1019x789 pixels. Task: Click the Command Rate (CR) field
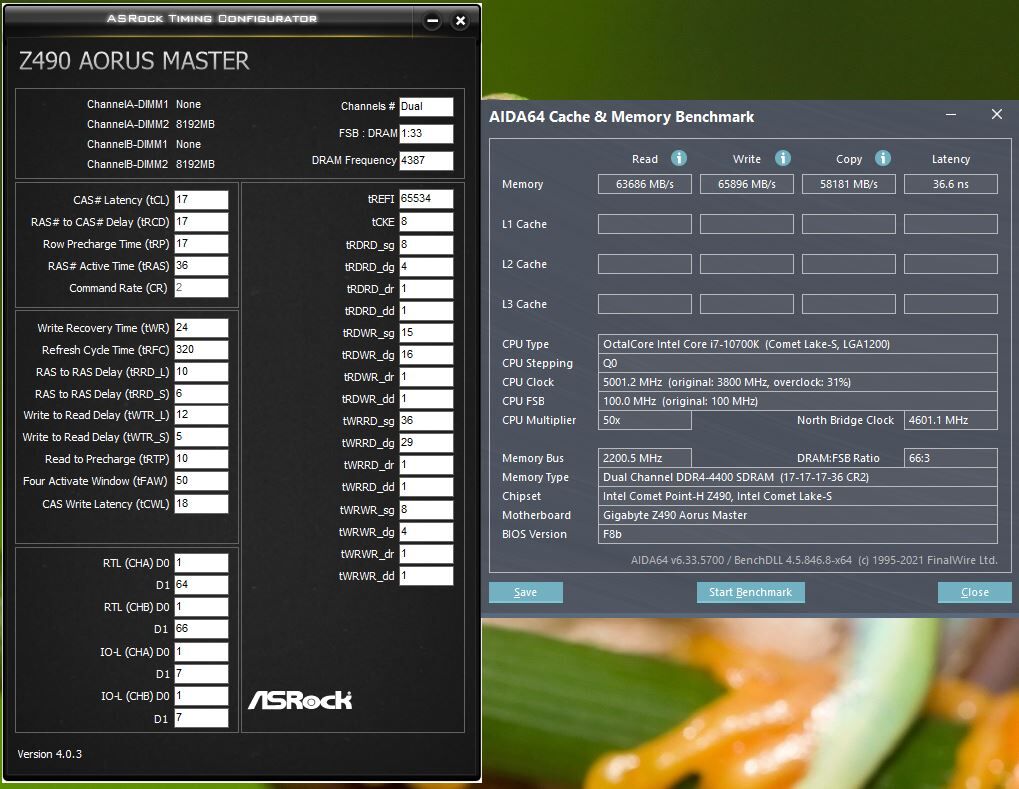coord(201,288)
